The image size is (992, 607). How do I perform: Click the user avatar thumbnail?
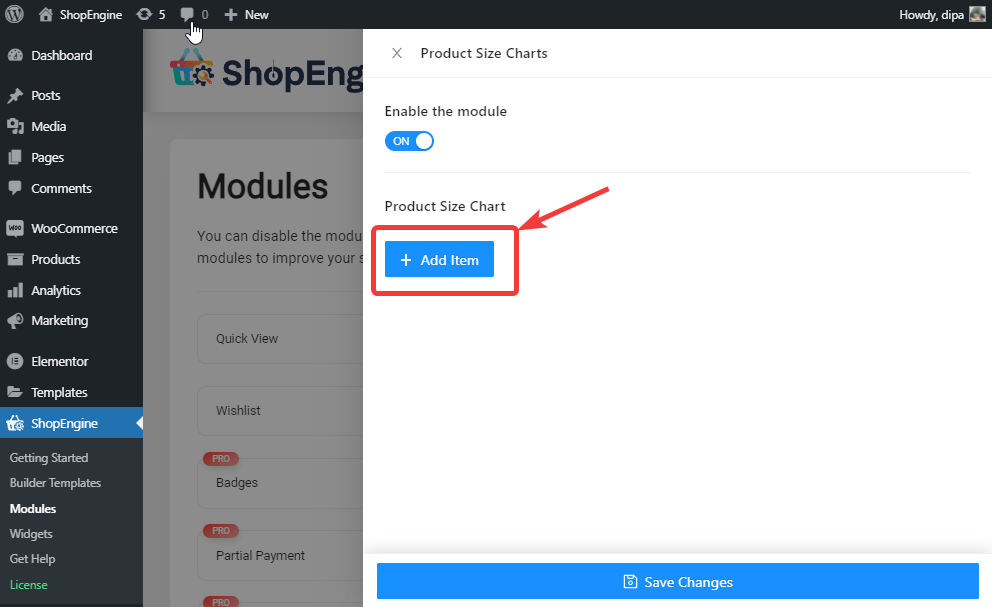point(977,15)
